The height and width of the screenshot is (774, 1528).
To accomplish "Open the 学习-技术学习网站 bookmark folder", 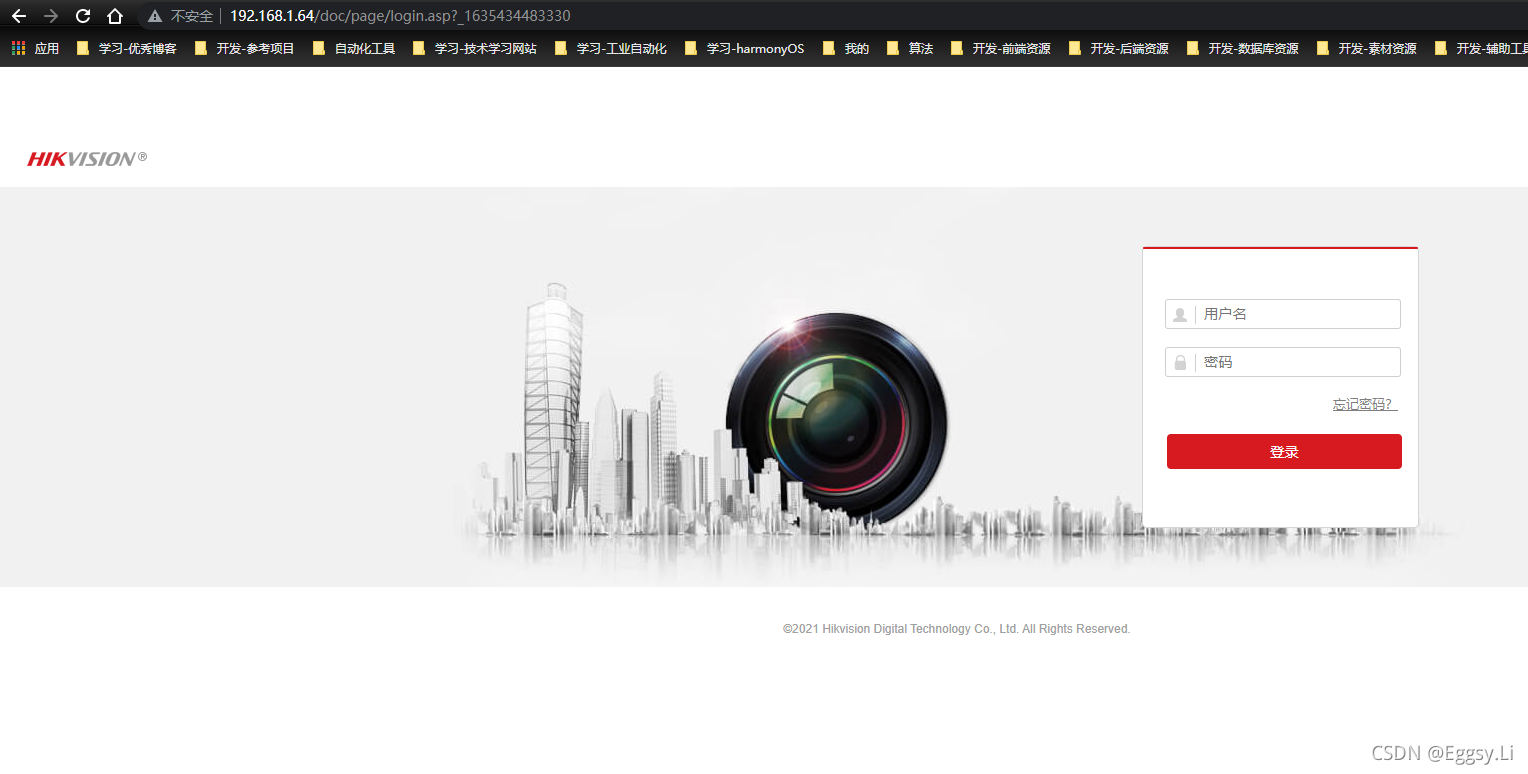I will click(x=475, y=48).
